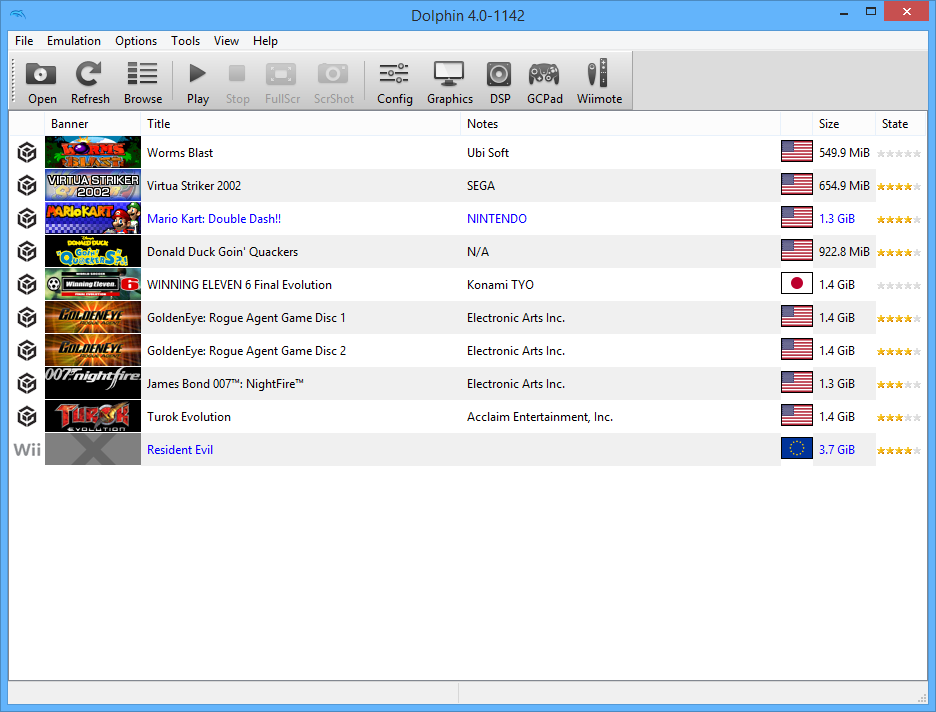Click the star rating of James Bond NightFire
The height and width of the screenshot is (712, 936).
899,385
